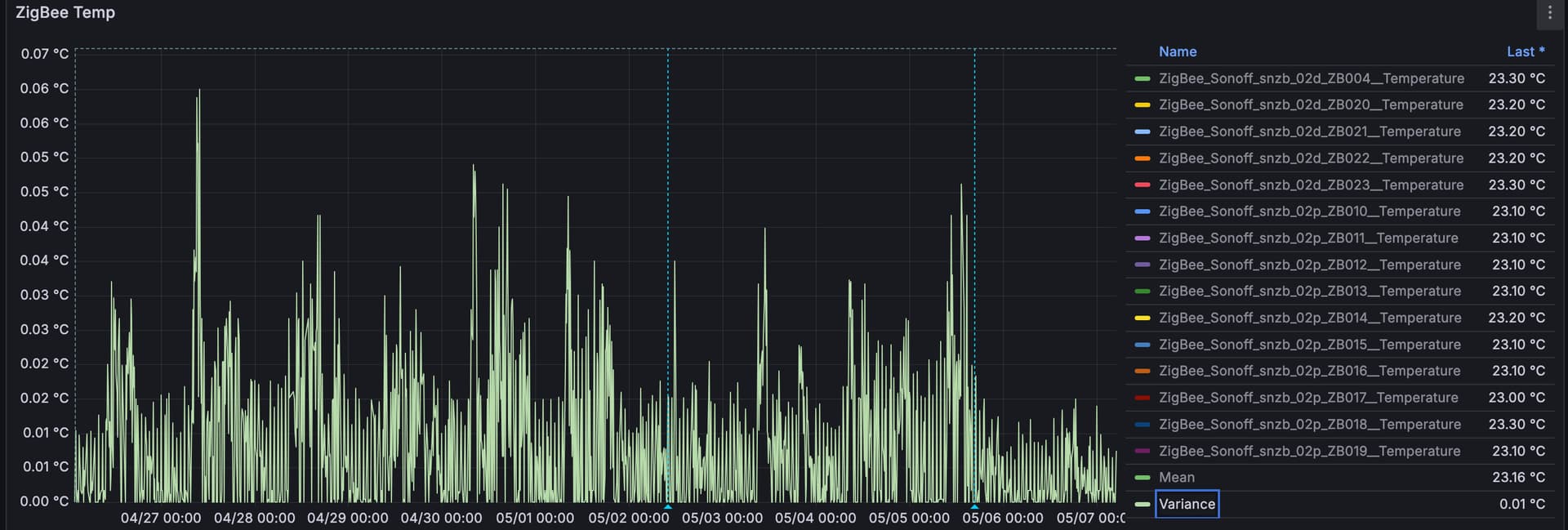This screenshot has width=1568, height=530.
Task: Click the tallest variance spike near 04/27
Action: coord(198,91)
